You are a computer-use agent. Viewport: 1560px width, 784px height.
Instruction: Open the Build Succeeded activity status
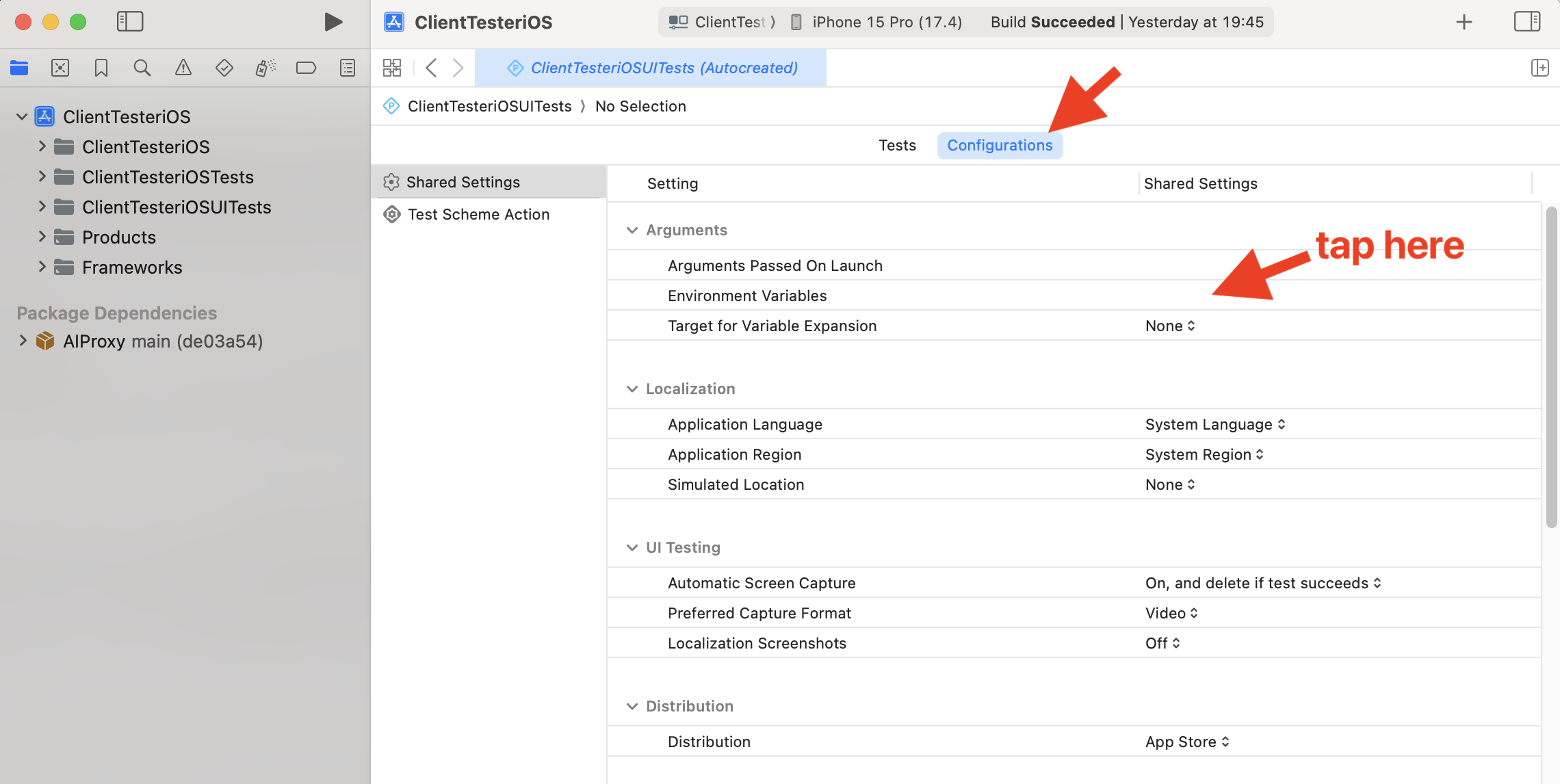1127,22
